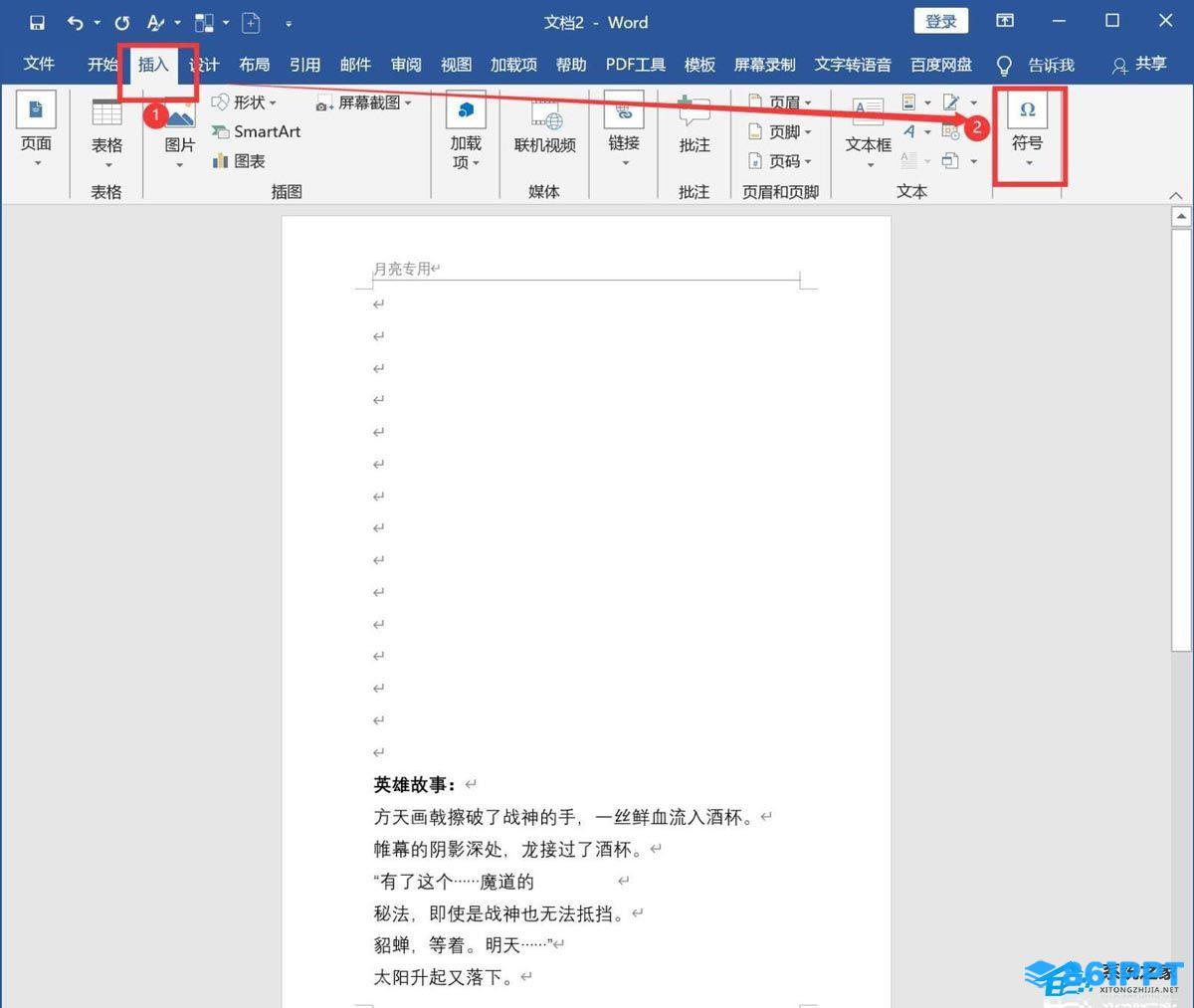Insert a 图表 chart
The width and height of the screenshot is (1194, 1008).
[238, 161]
